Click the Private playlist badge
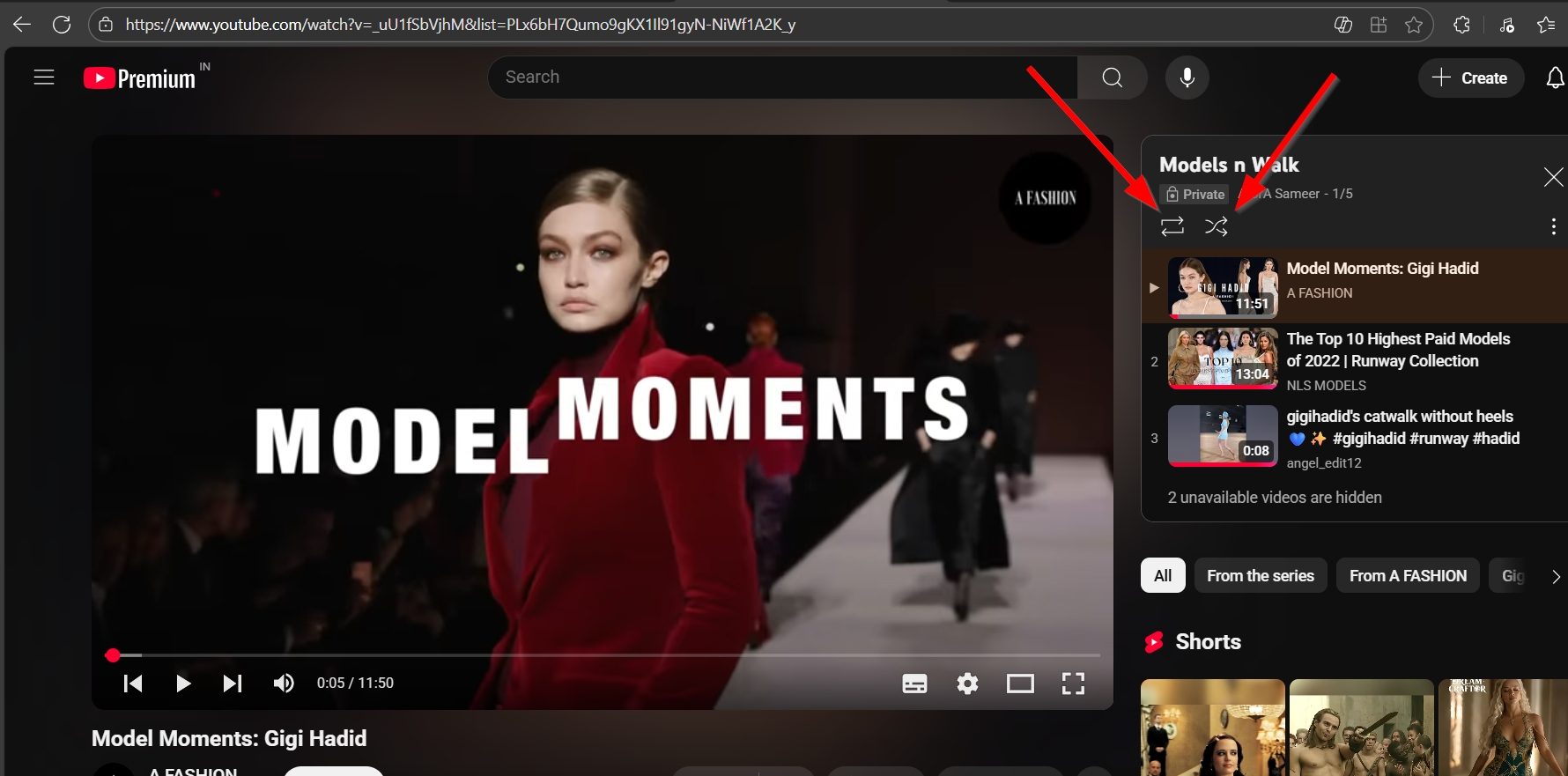The height and width of the screenshot is (776, 1568). [x=1195, y=194]
